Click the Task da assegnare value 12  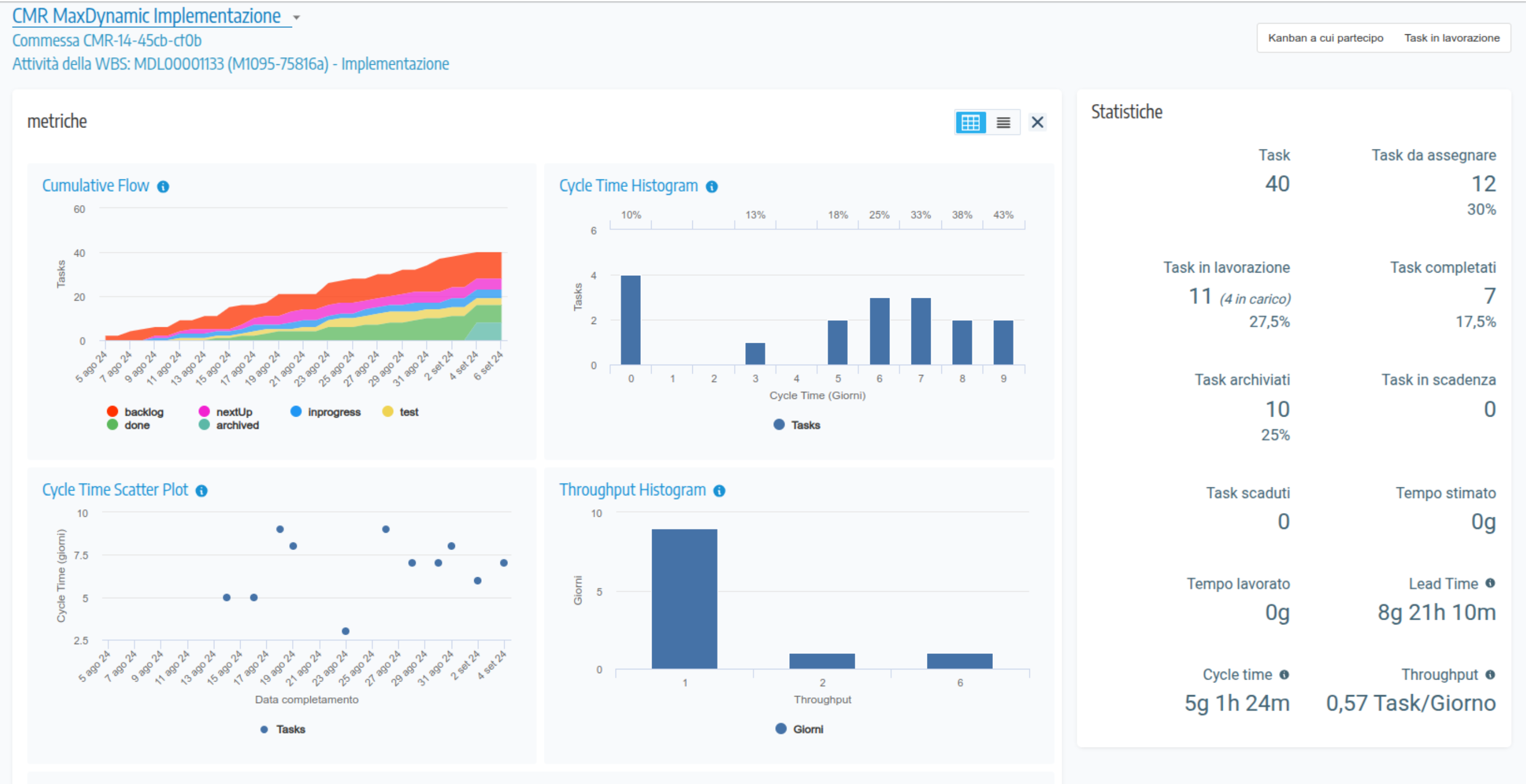[1483, 184]
